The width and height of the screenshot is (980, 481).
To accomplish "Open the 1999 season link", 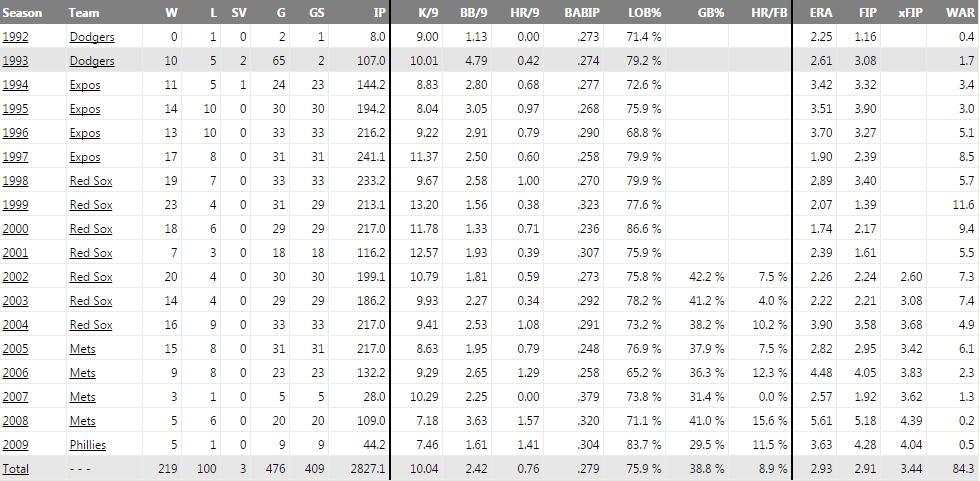I will (x=15, y=205).
